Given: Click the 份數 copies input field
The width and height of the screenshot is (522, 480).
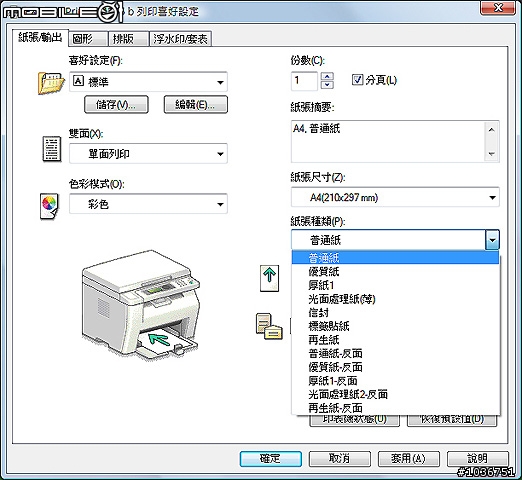Looking at the screenshot, I should 304,81.
